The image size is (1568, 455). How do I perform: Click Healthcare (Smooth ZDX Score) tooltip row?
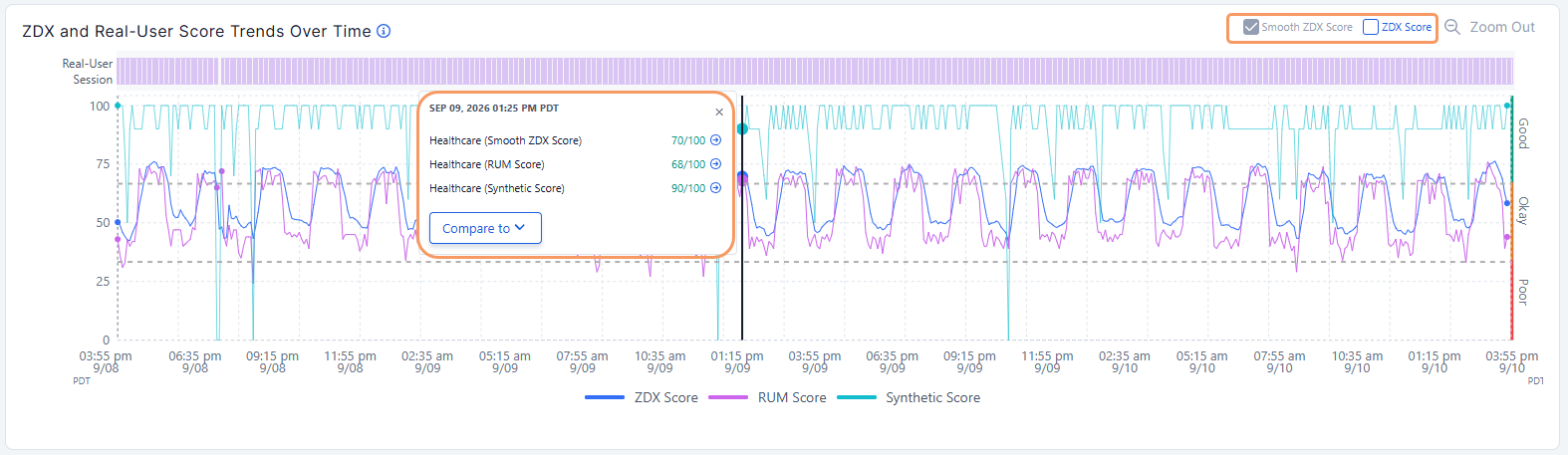coord(575,140)
